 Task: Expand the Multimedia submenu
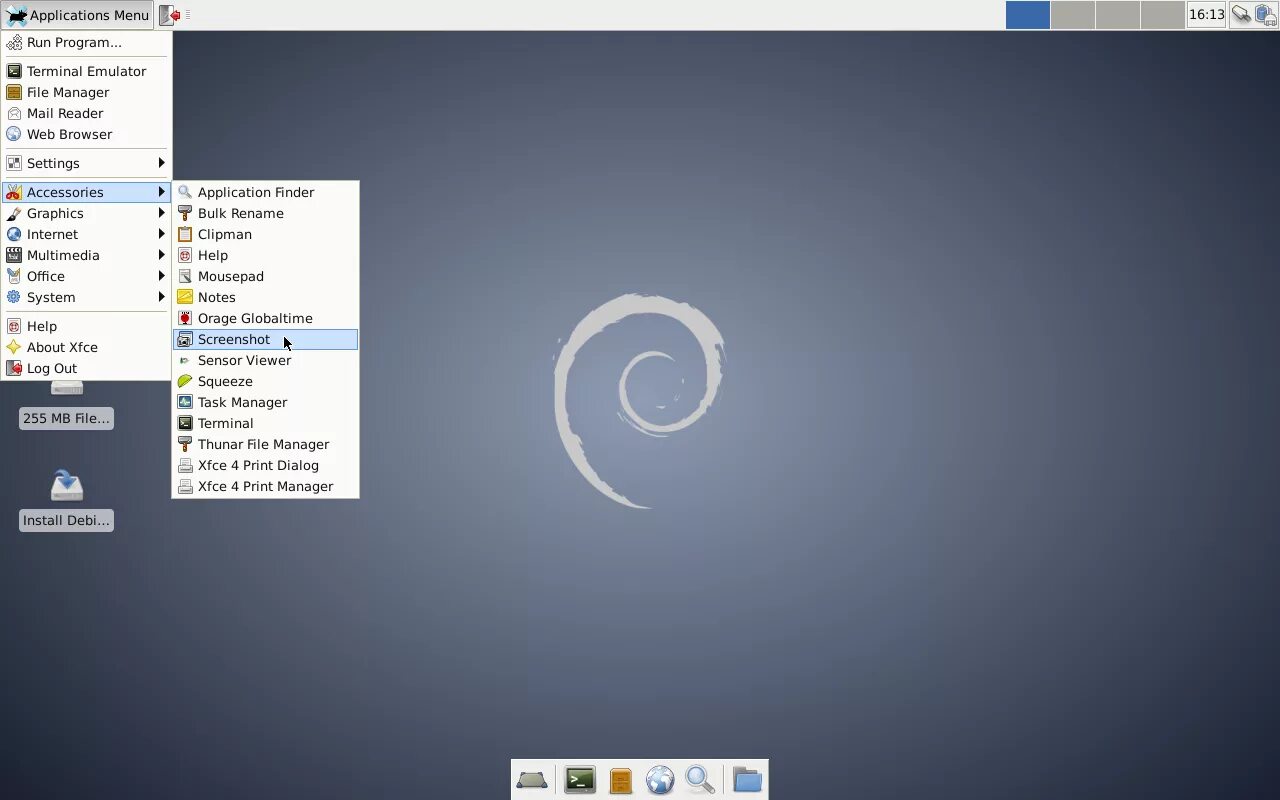86,255
